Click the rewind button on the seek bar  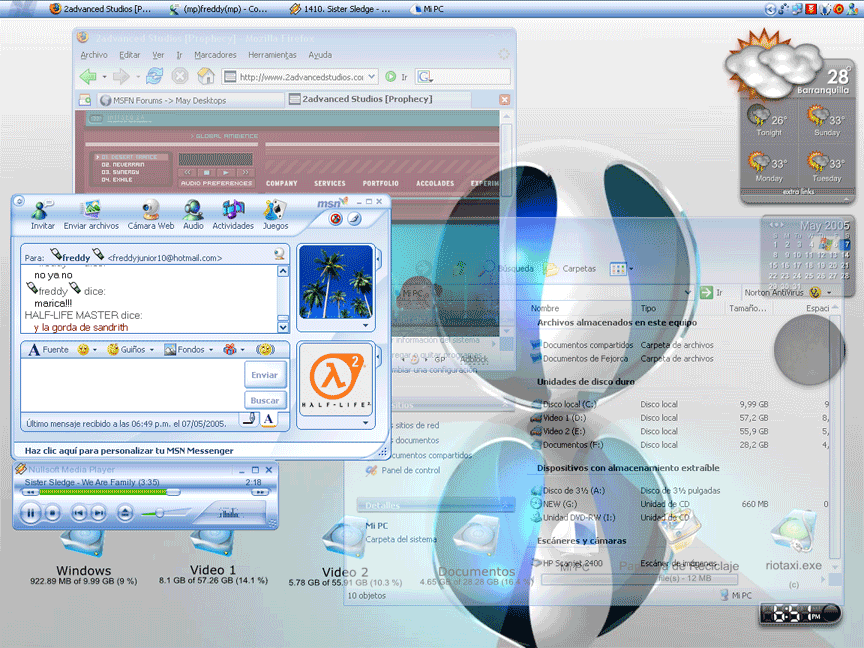click(30, 492)
